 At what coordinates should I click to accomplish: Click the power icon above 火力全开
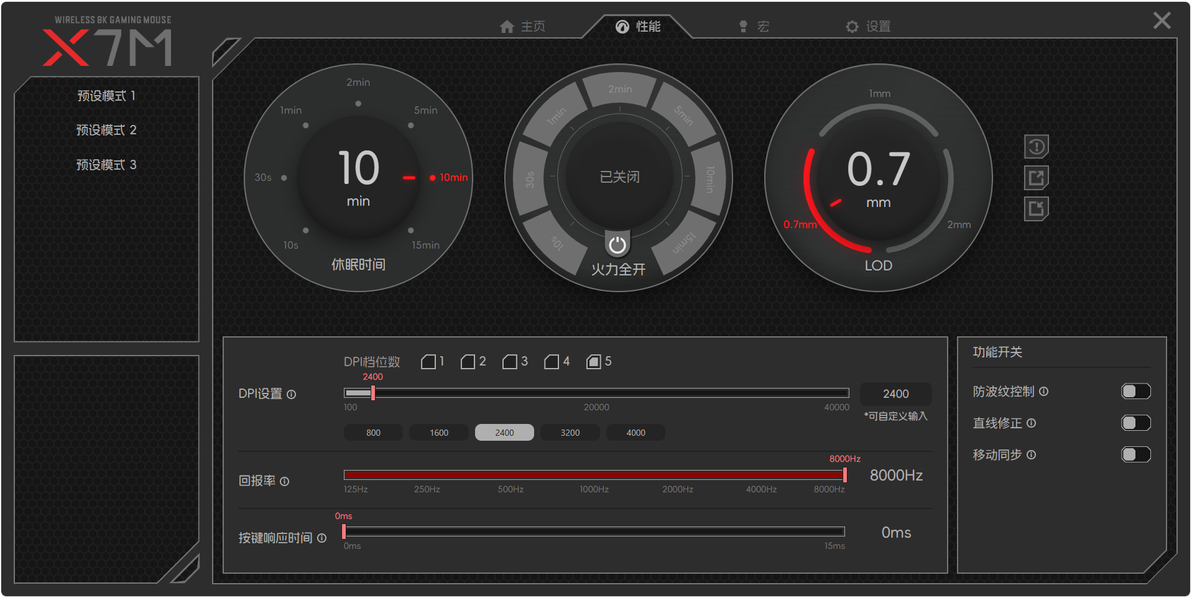pyautogui.click(x=618, y=245)
